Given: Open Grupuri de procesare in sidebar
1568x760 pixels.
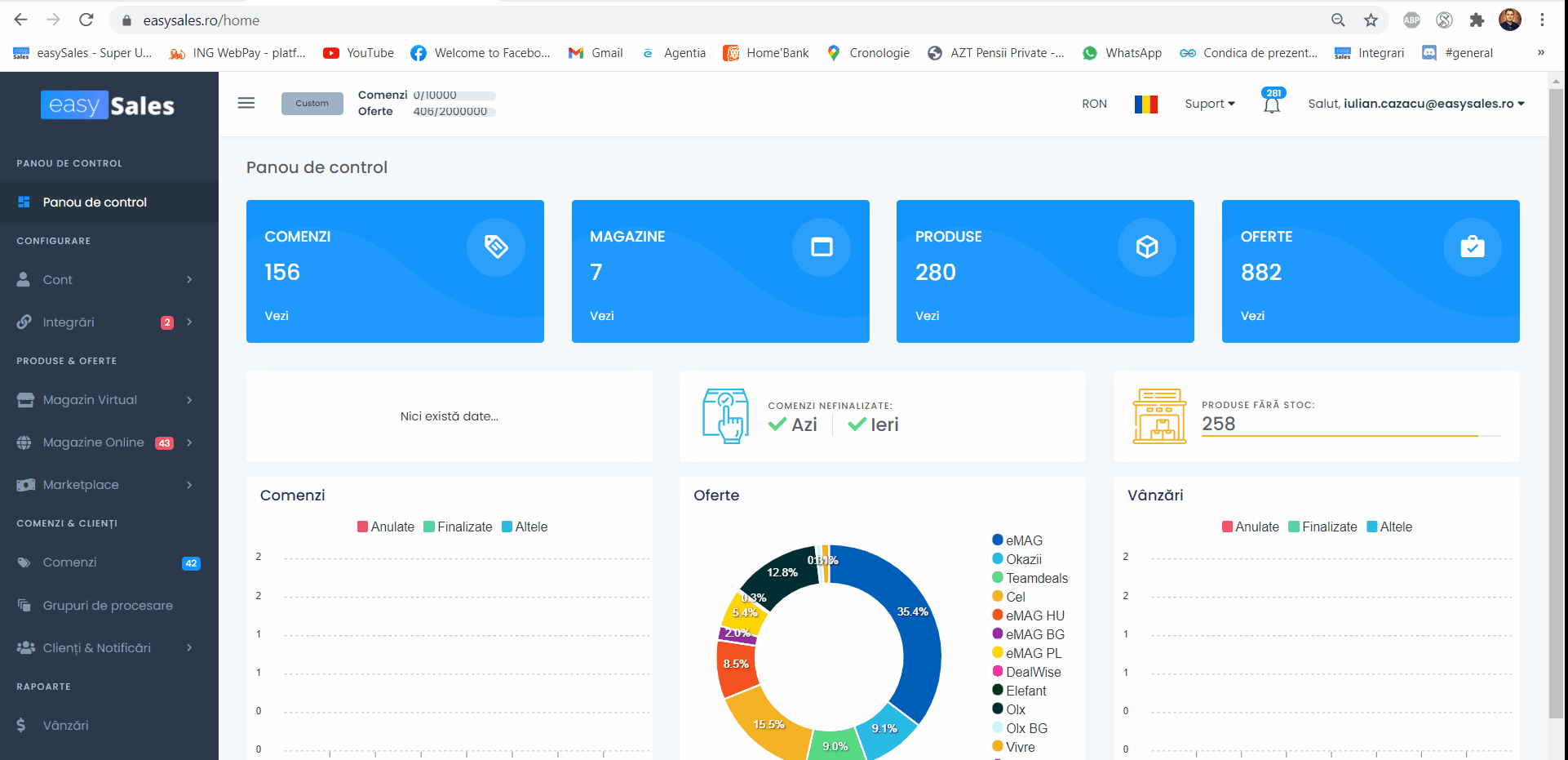Looking at the screenshot, I should pos(108,606).
